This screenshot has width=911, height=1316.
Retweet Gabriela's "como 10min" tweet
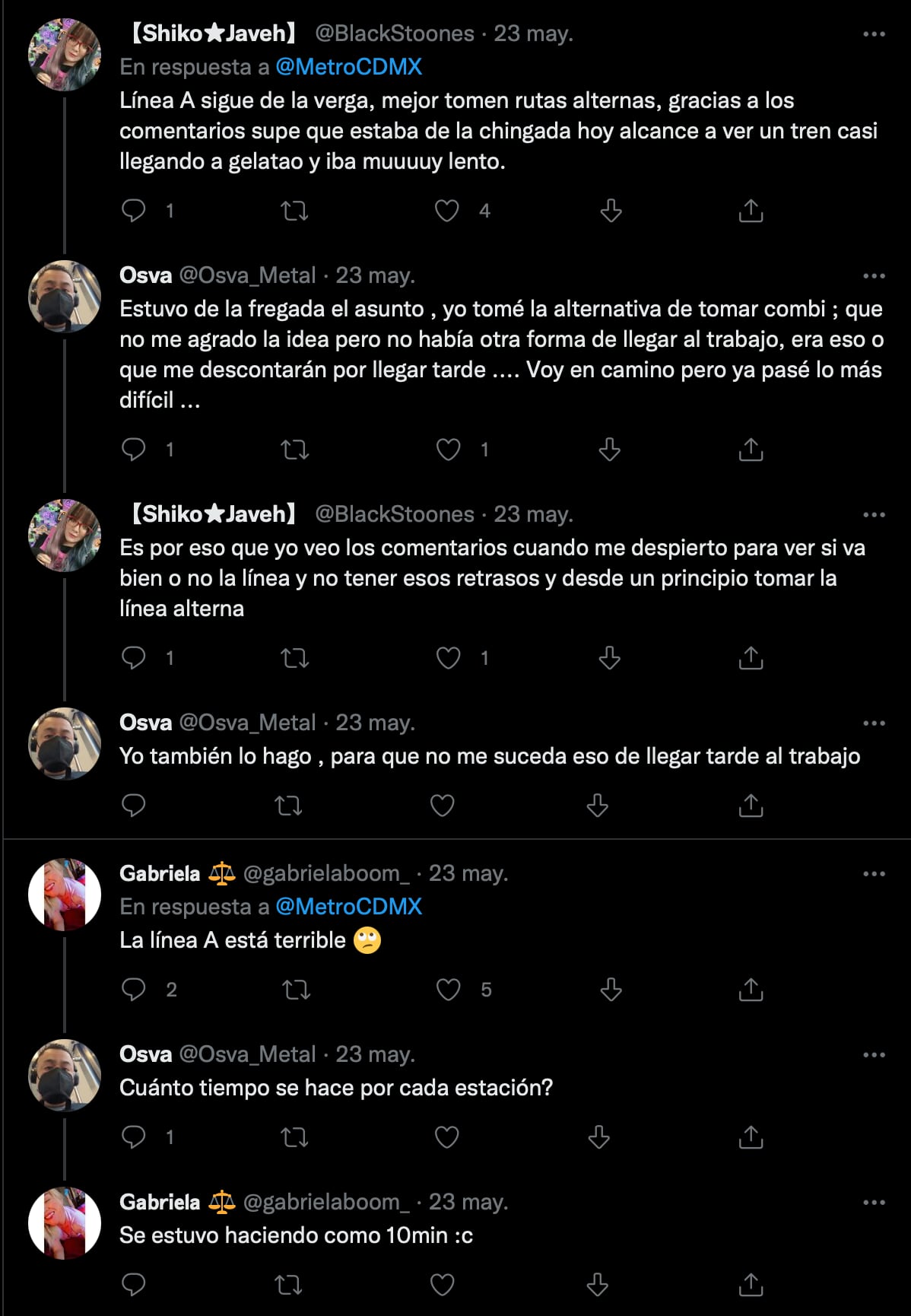[288, 1285]
